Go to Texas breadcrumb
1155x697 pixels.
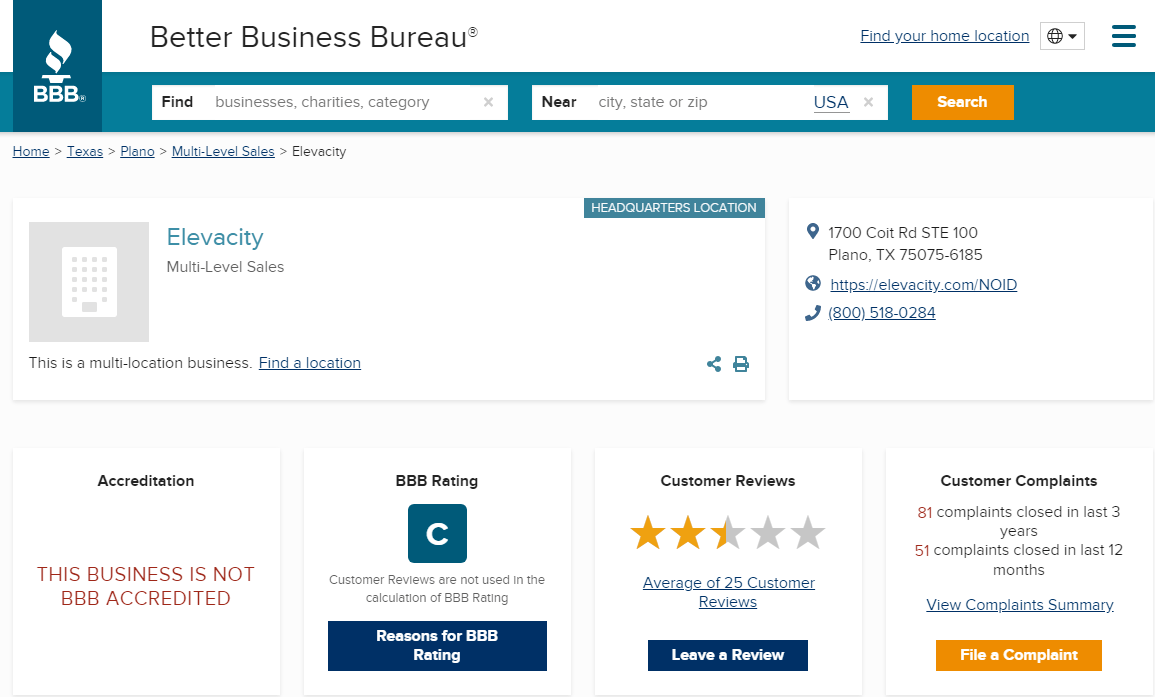(x=85, y=152)
